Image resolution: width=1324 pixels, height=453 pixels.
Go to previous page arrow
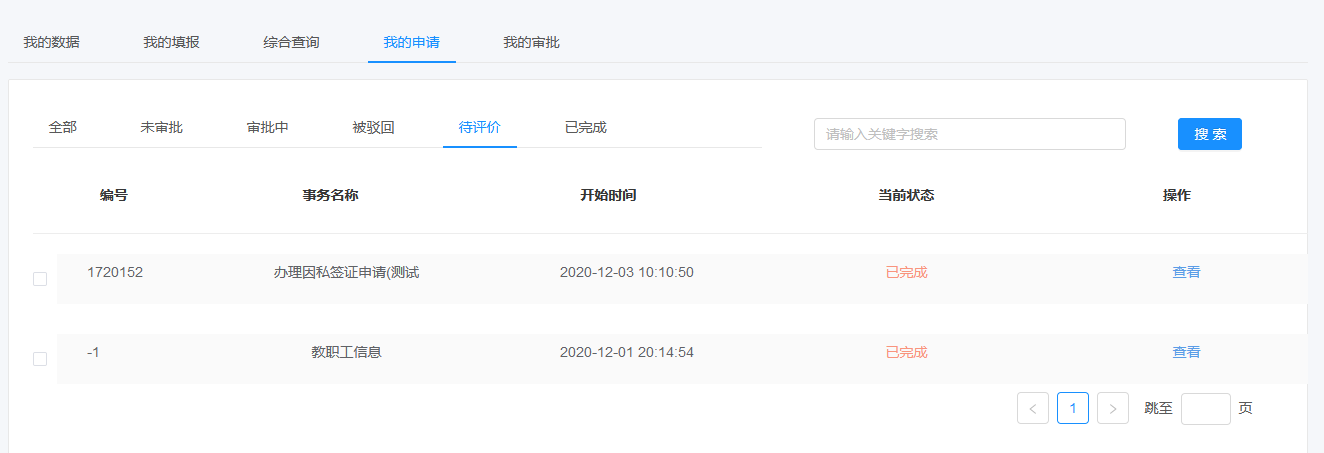(x=1033, y=408)
